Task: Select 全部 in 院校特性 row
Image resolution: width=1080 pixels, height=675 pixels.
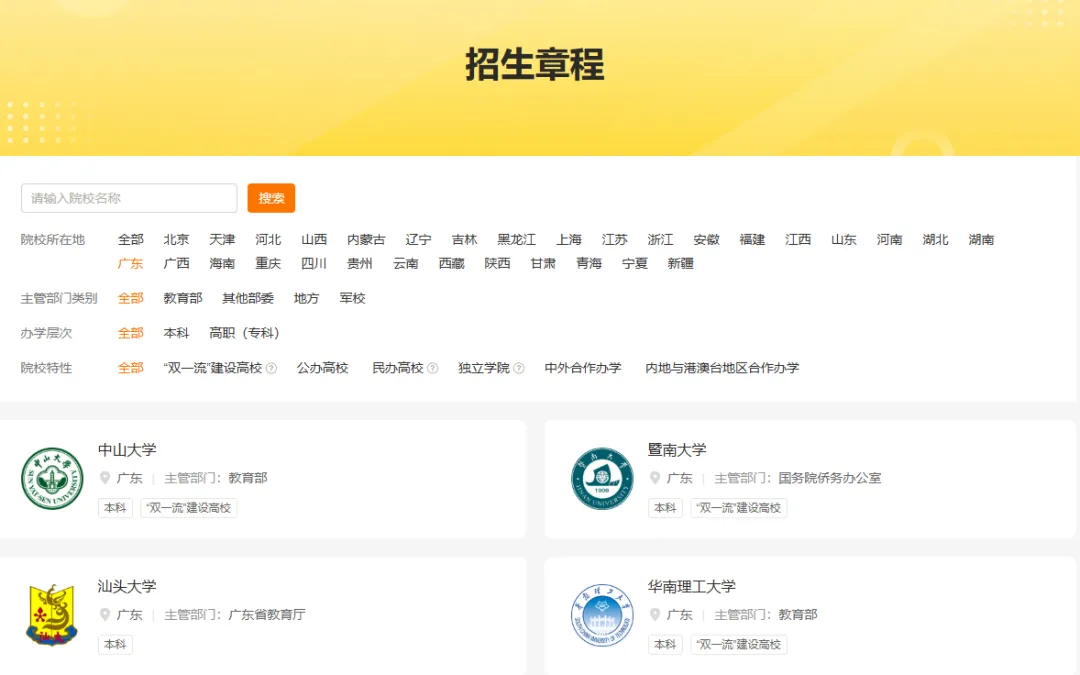Action: pyautogui.click(x=131, y=368)
